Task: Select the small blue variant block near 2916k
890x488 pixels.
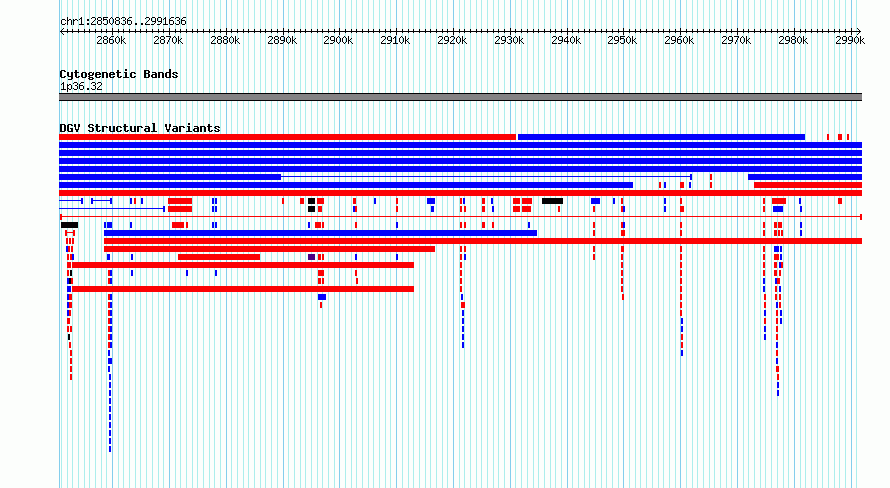Action: [431, 201]
